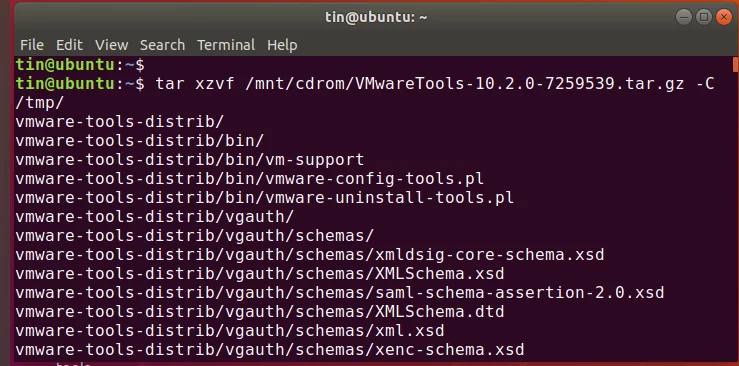Open the Edit menu

pos(69,45)
